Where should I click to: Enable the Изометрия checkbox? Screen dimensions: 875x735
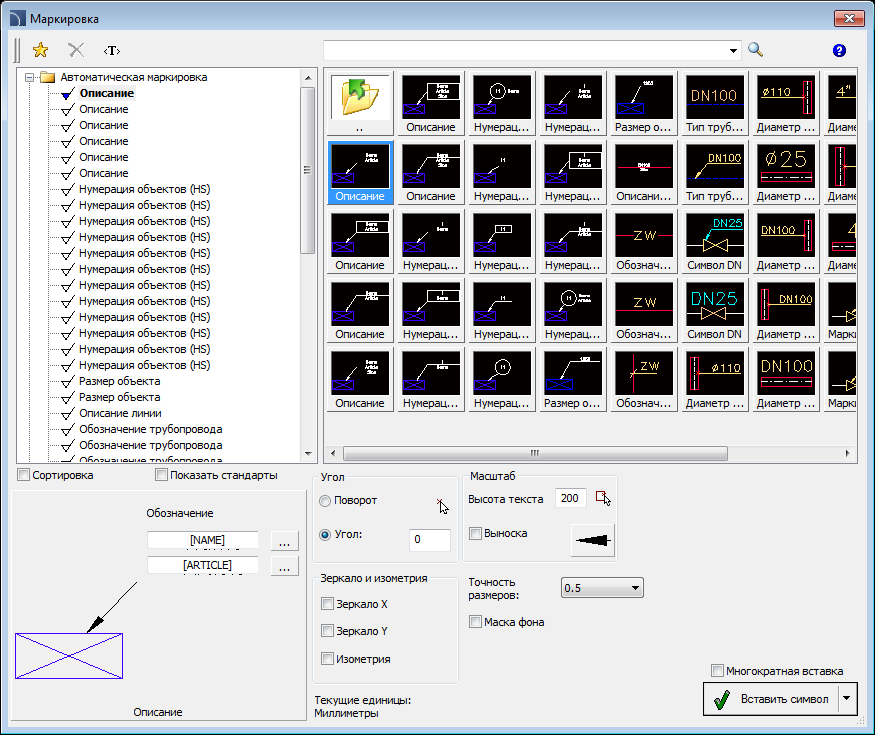pyautogui.click(x=328, y=659)
